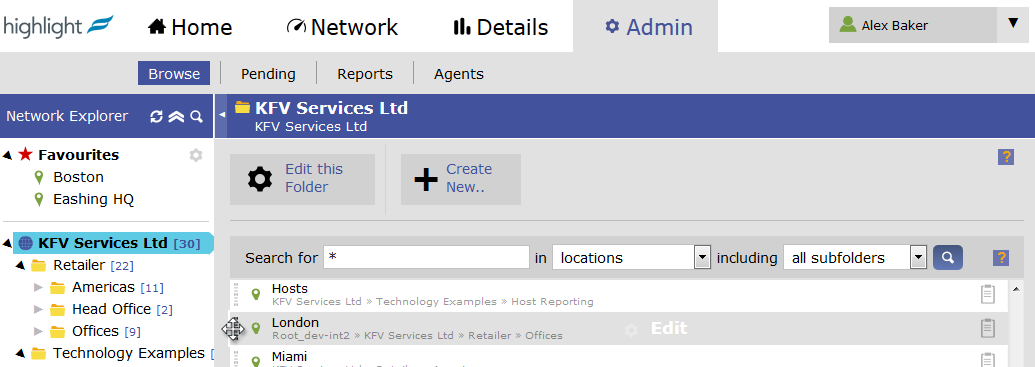This screenshot has width=1035, height=367.
Task: Click the drag handle on Hosts row
Action: [x=236, y=294]
